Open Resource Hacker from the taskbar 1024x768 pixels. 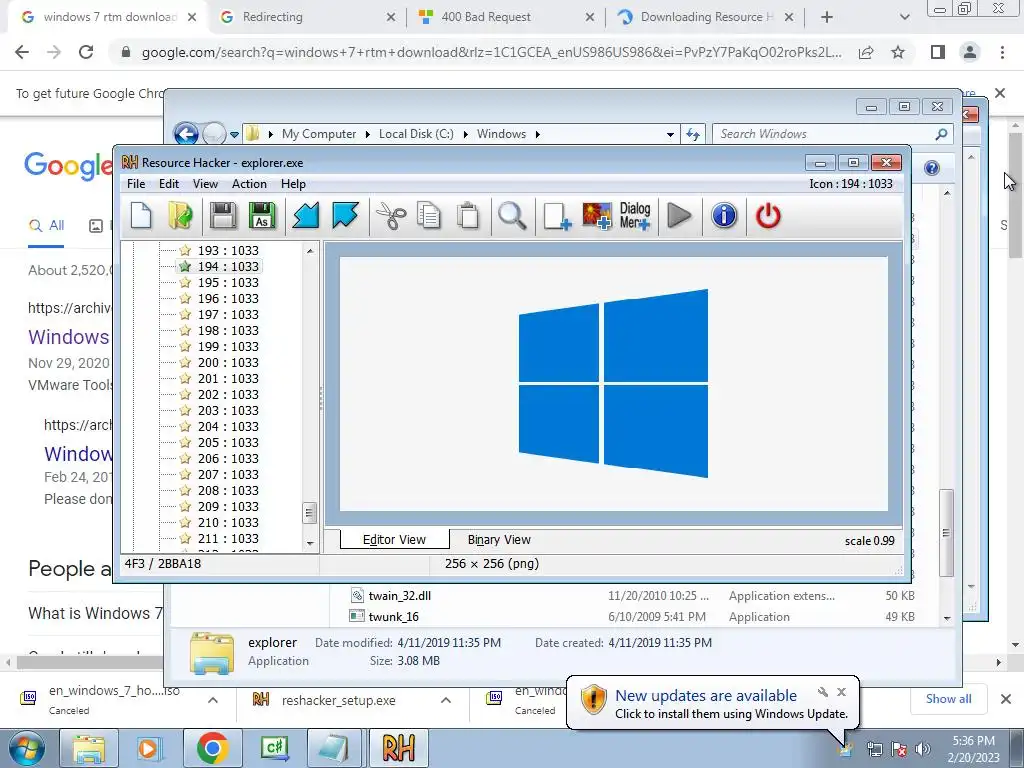(x=398, y=748)
